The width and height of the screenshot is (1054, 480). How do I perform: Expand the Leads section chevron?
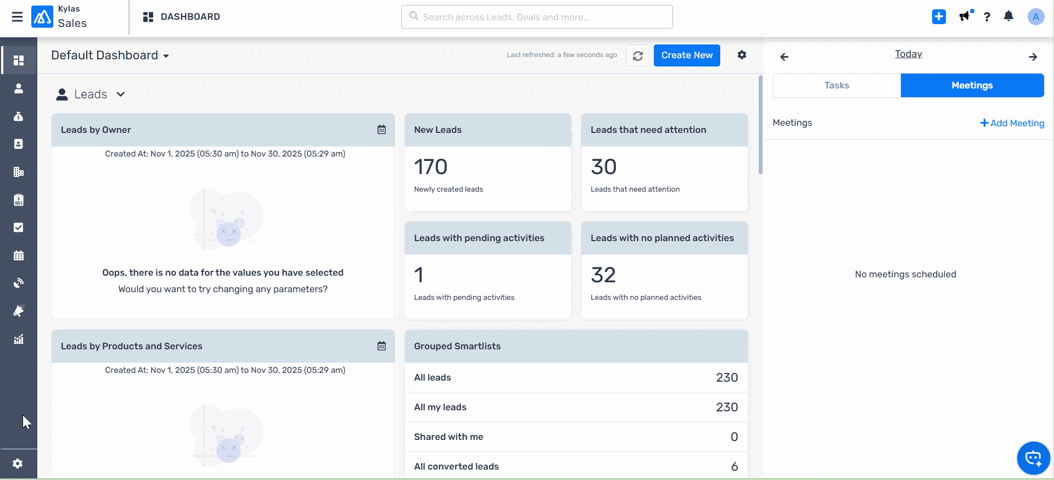click(x=121, y=94)
